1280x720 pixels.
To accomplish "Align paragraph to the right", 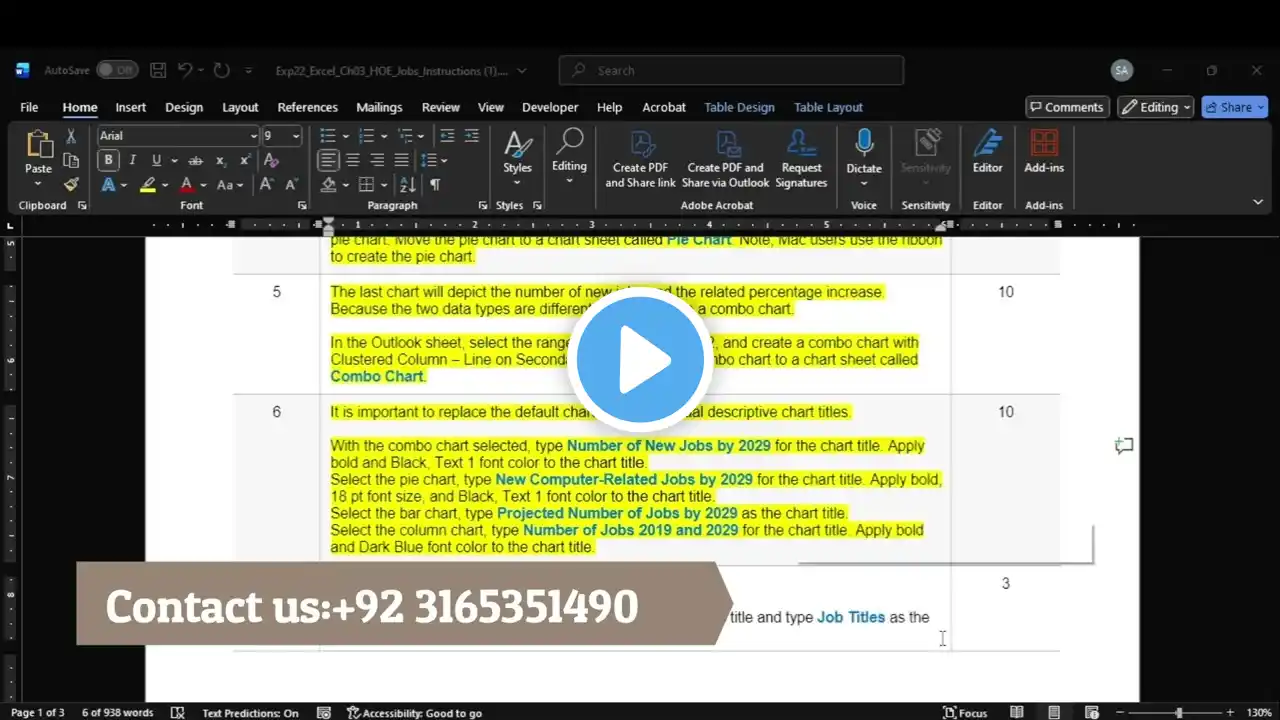I will [x=377, y=160].
